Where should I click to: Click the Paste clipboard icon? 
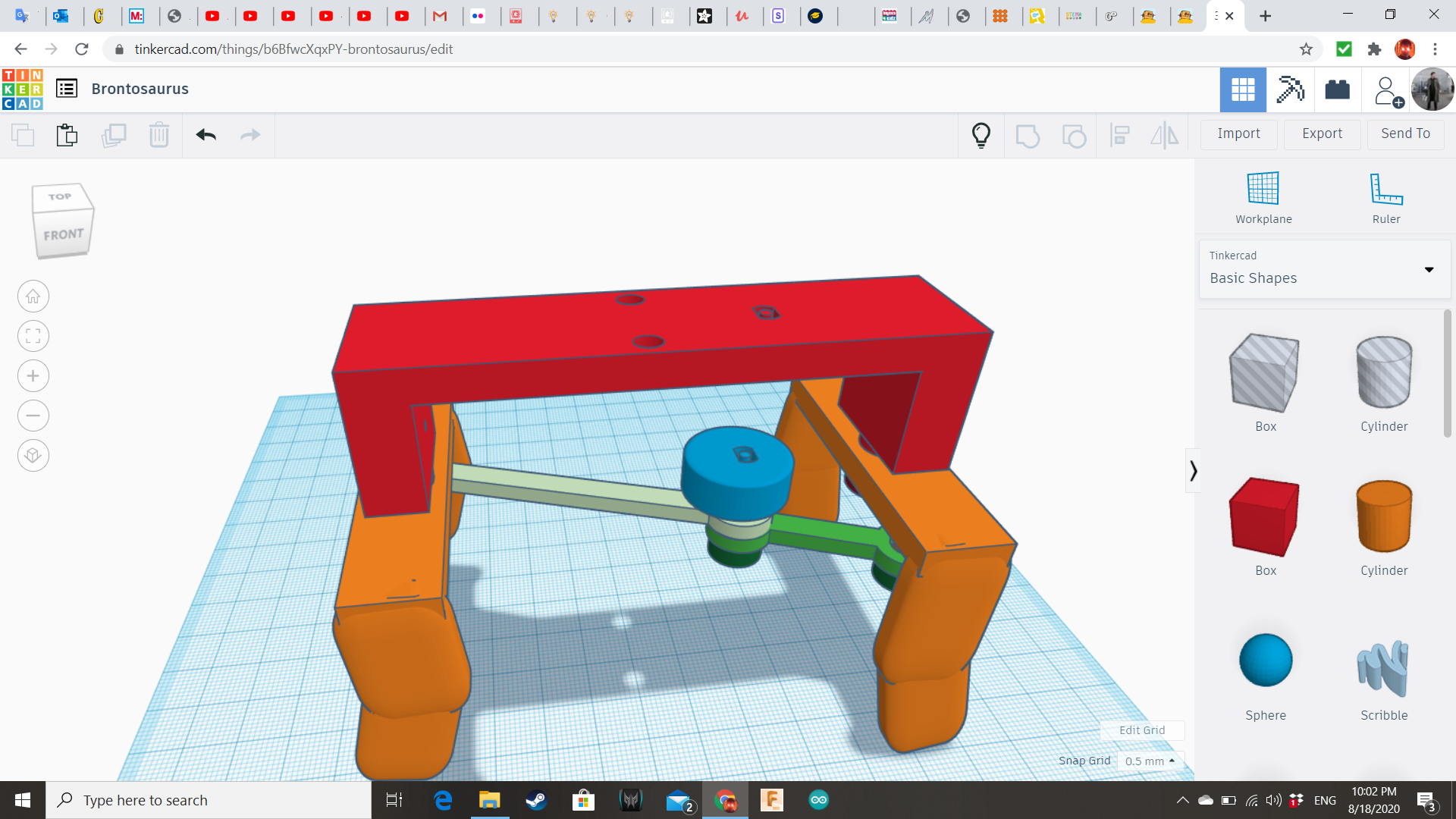tap(67, 135)
